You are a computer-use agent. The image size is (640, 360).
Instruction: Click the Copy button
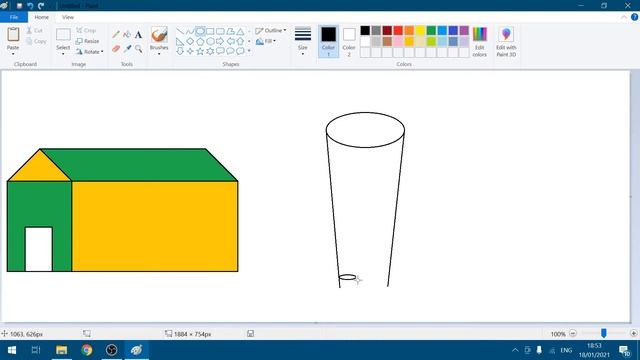[36, 41]
